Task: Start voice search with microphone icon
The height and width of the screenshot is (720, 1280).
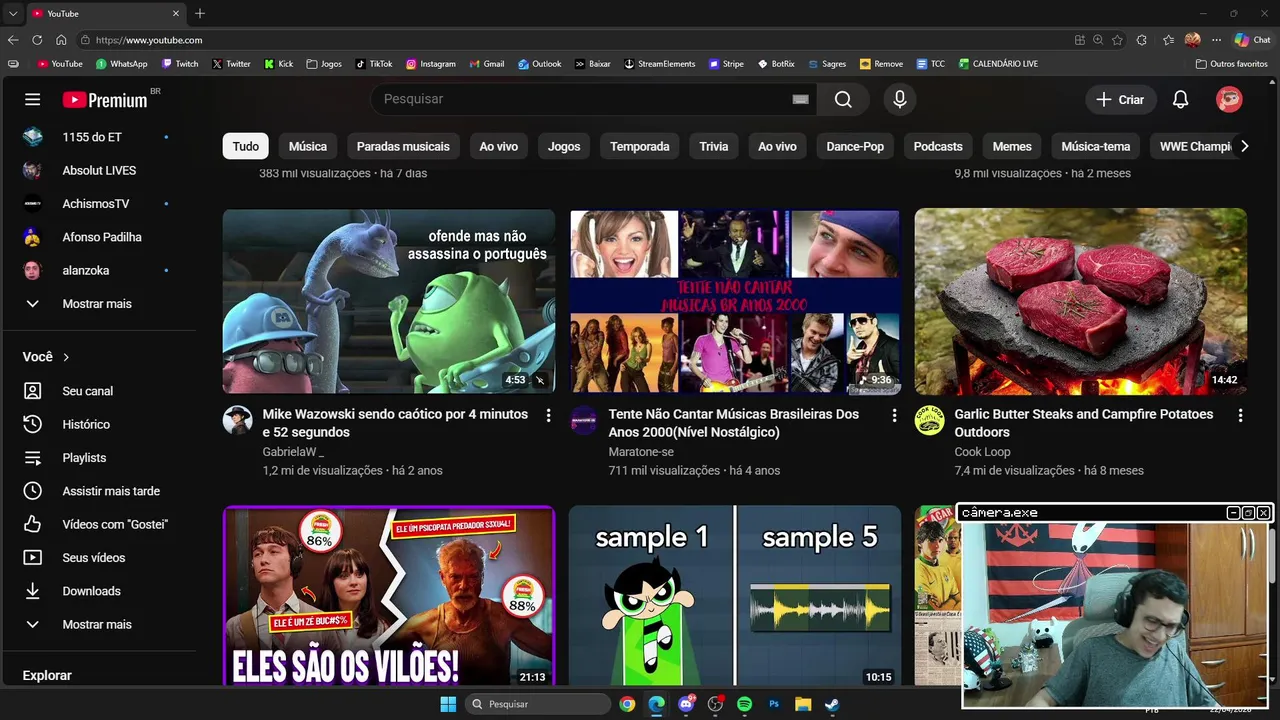Action: (x=900, y=99)
